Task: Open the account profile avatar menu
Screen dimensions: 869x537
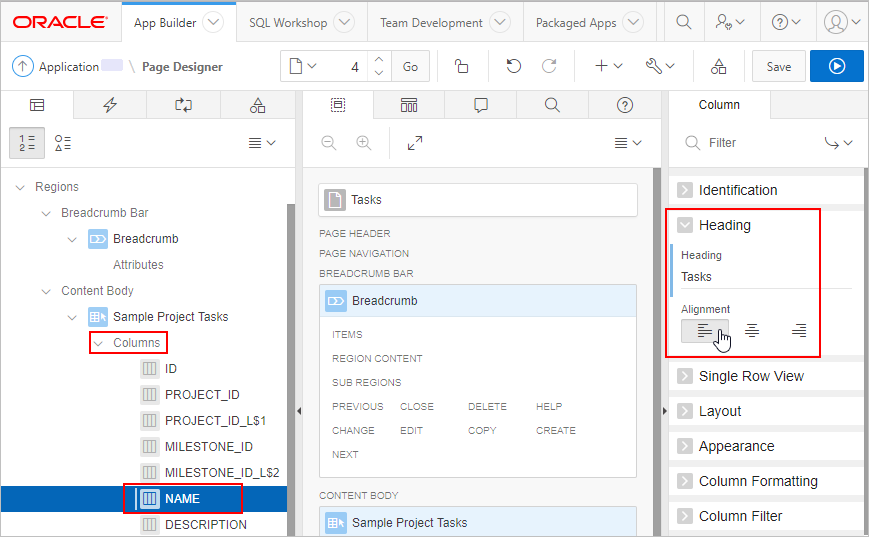Action: [x=842, y=22]
